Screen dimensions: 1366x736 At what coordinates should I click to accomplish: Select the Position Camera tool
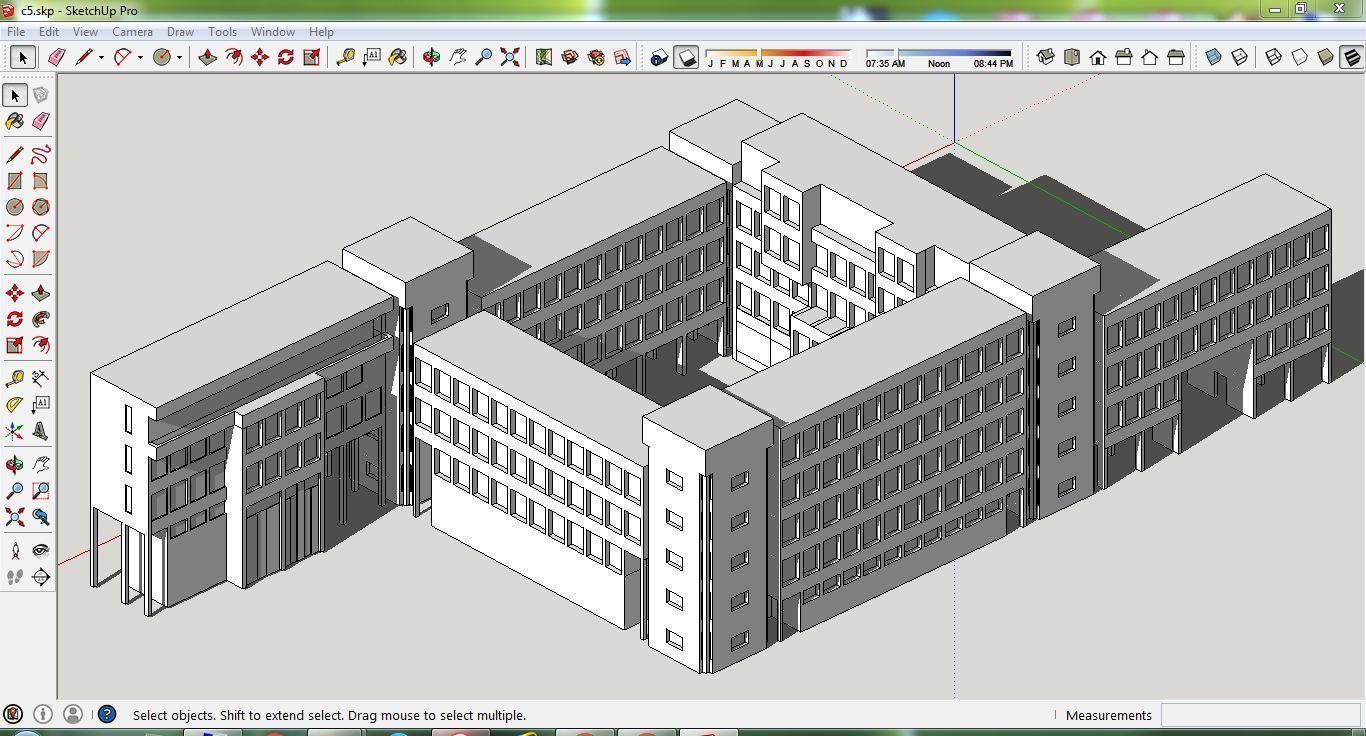[15, 551]
